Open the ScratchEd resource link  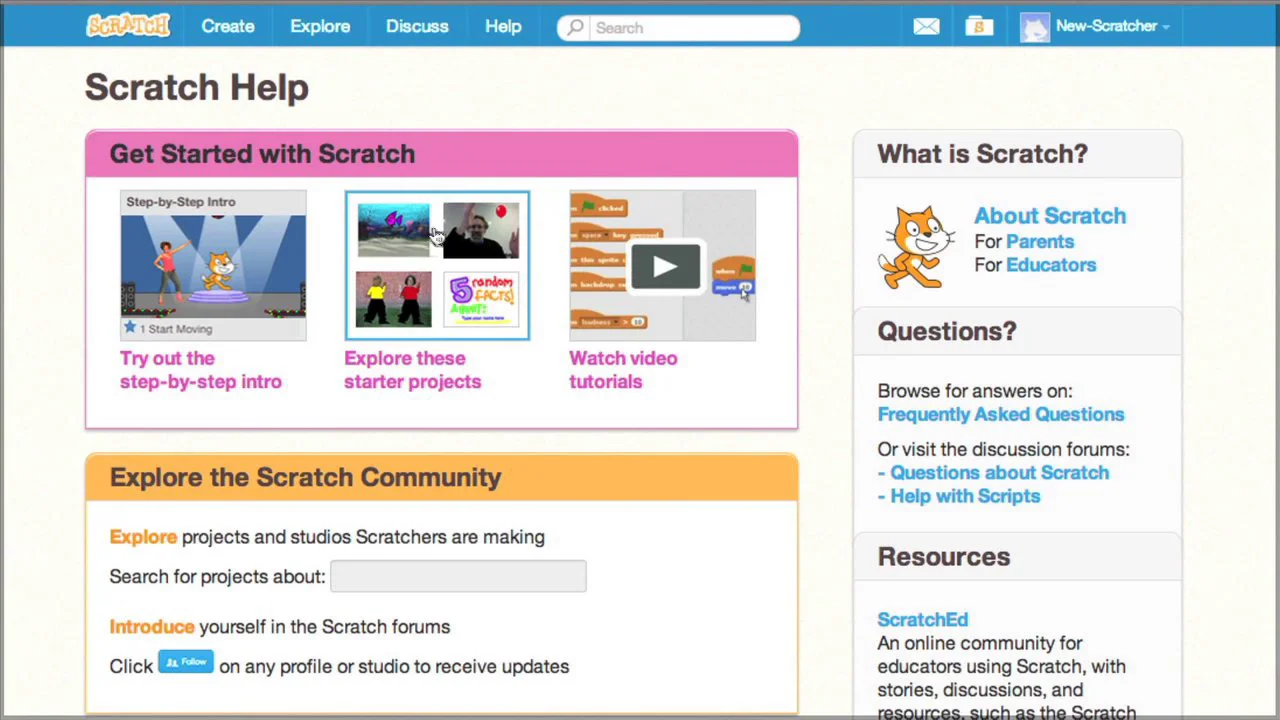pyautogui.click(x=923, y=620)
